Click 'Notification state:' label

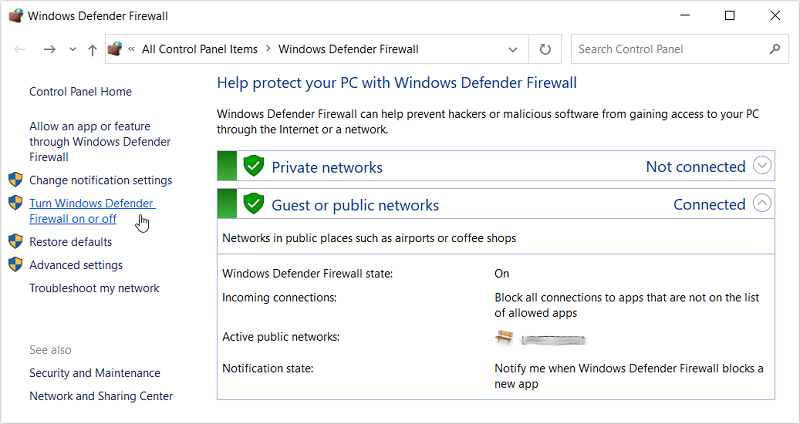[x=268, y=368]
